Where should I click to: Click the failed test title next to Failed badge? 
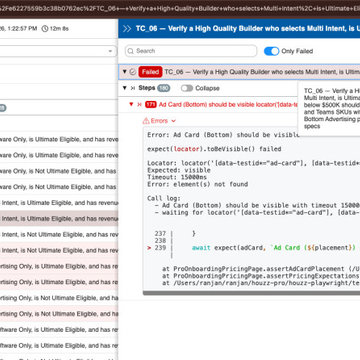262,72
